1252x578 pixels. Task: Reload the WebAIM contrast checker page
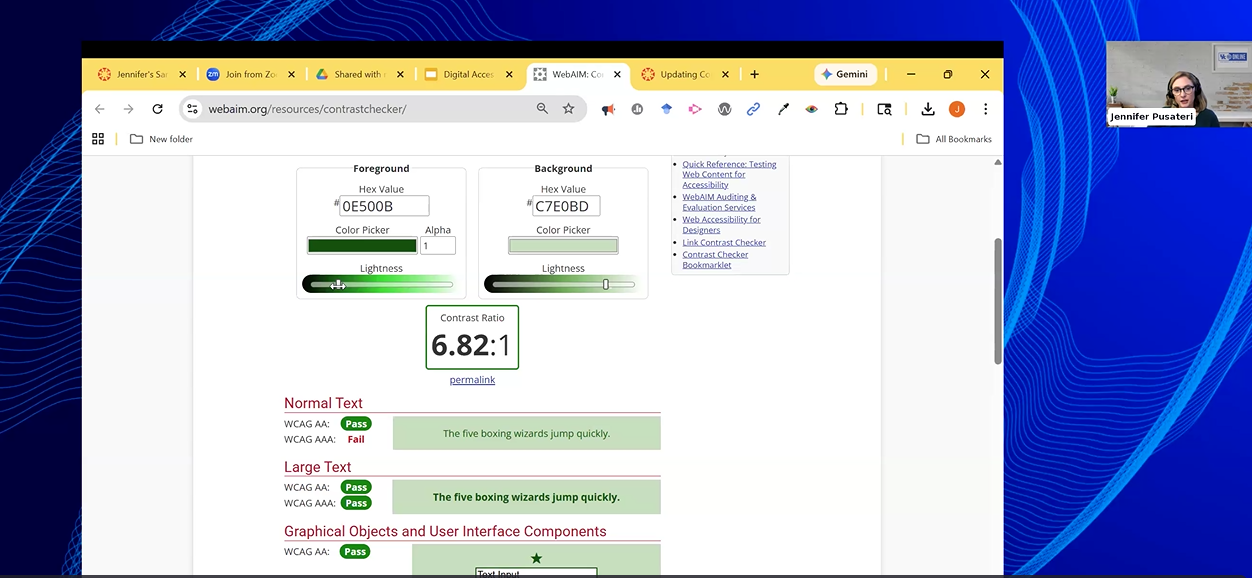click(x=157, y=109)
